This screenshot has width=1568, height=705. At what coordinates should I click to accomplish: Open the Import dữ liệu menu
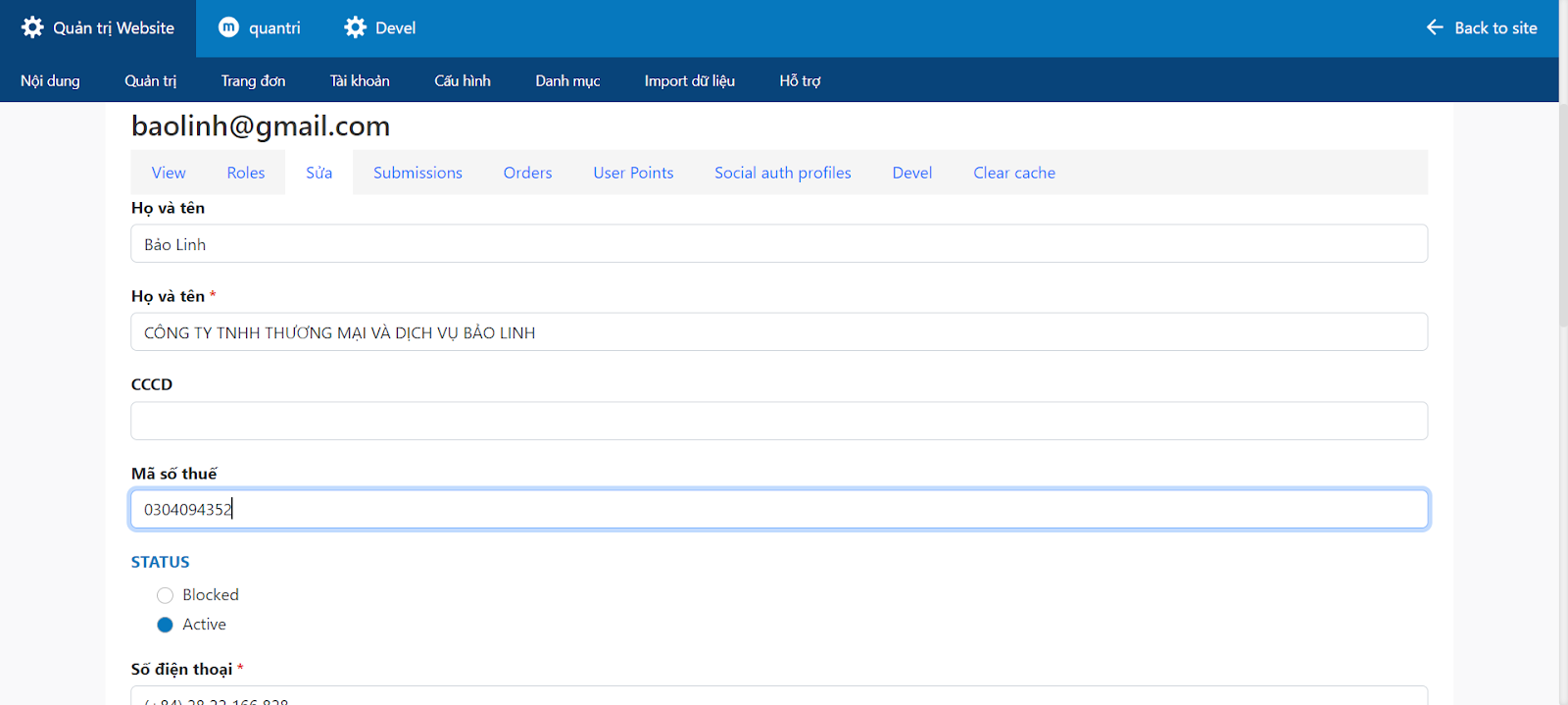689,80
